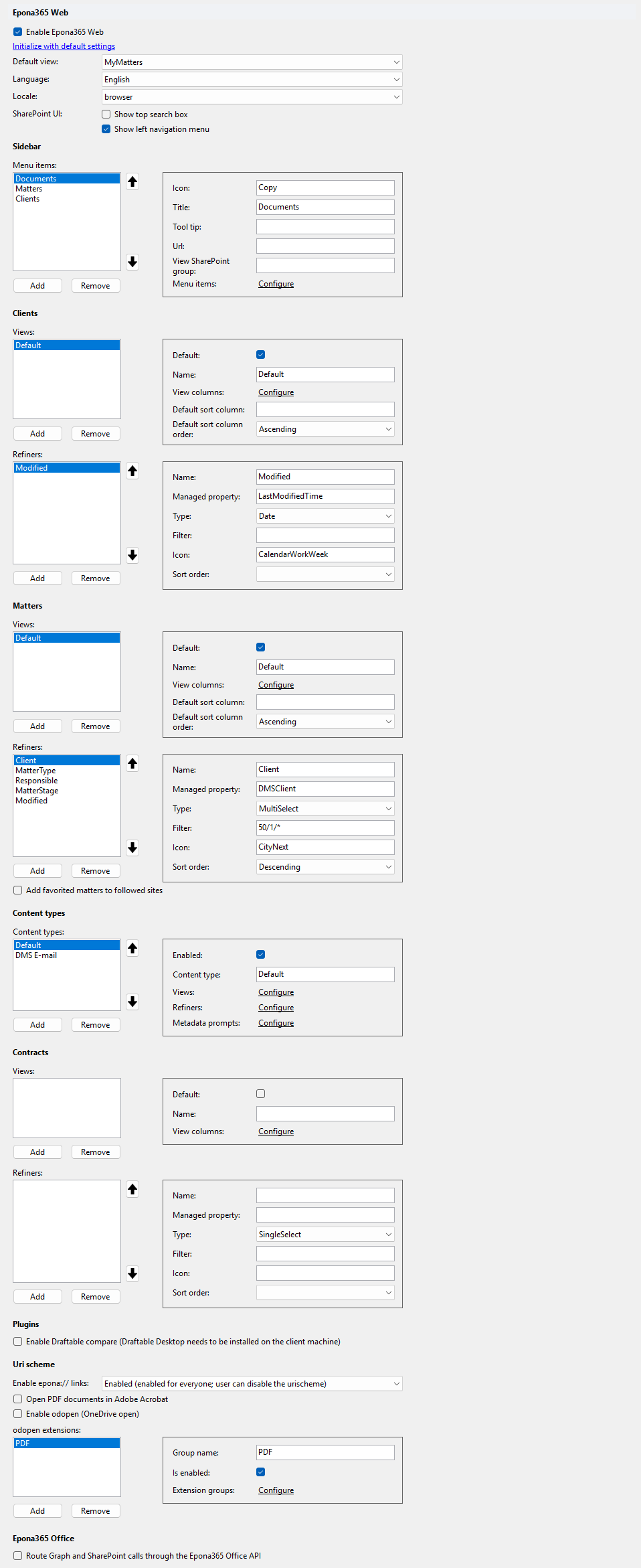
Task: Open Language dropdown showing English
Action: [252, 80]
